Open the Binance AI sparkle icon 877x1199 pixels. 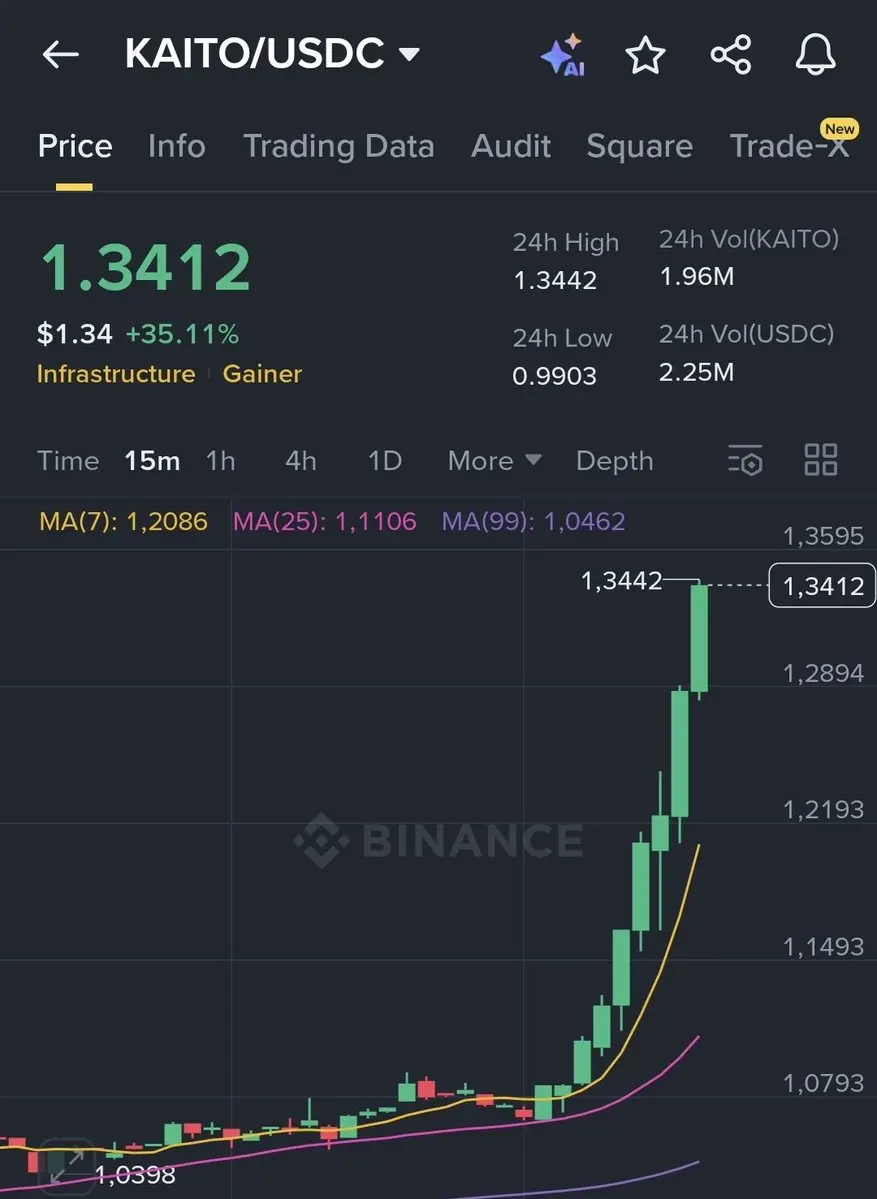561,55
